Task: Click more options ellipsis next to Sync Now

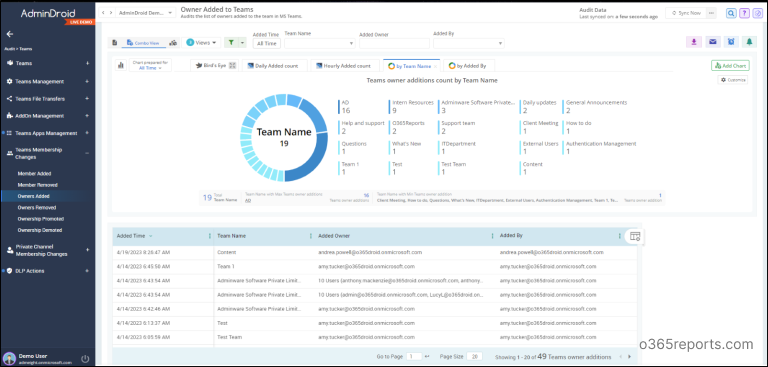Action: coord(711,13)
